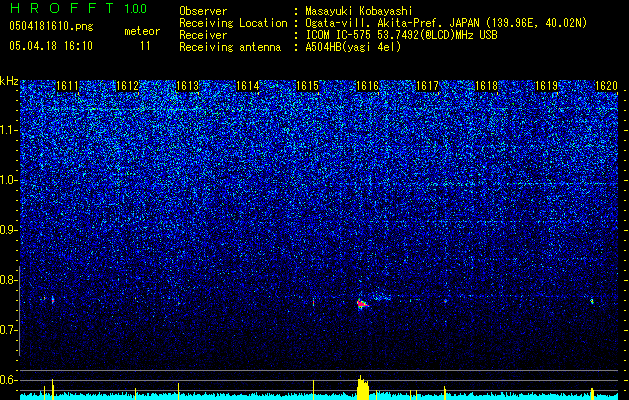Image resolution: width=629 pixels, height=400 pixels.
Task: Click the 0.7 frequency axis label
Action: coord(9,330)
